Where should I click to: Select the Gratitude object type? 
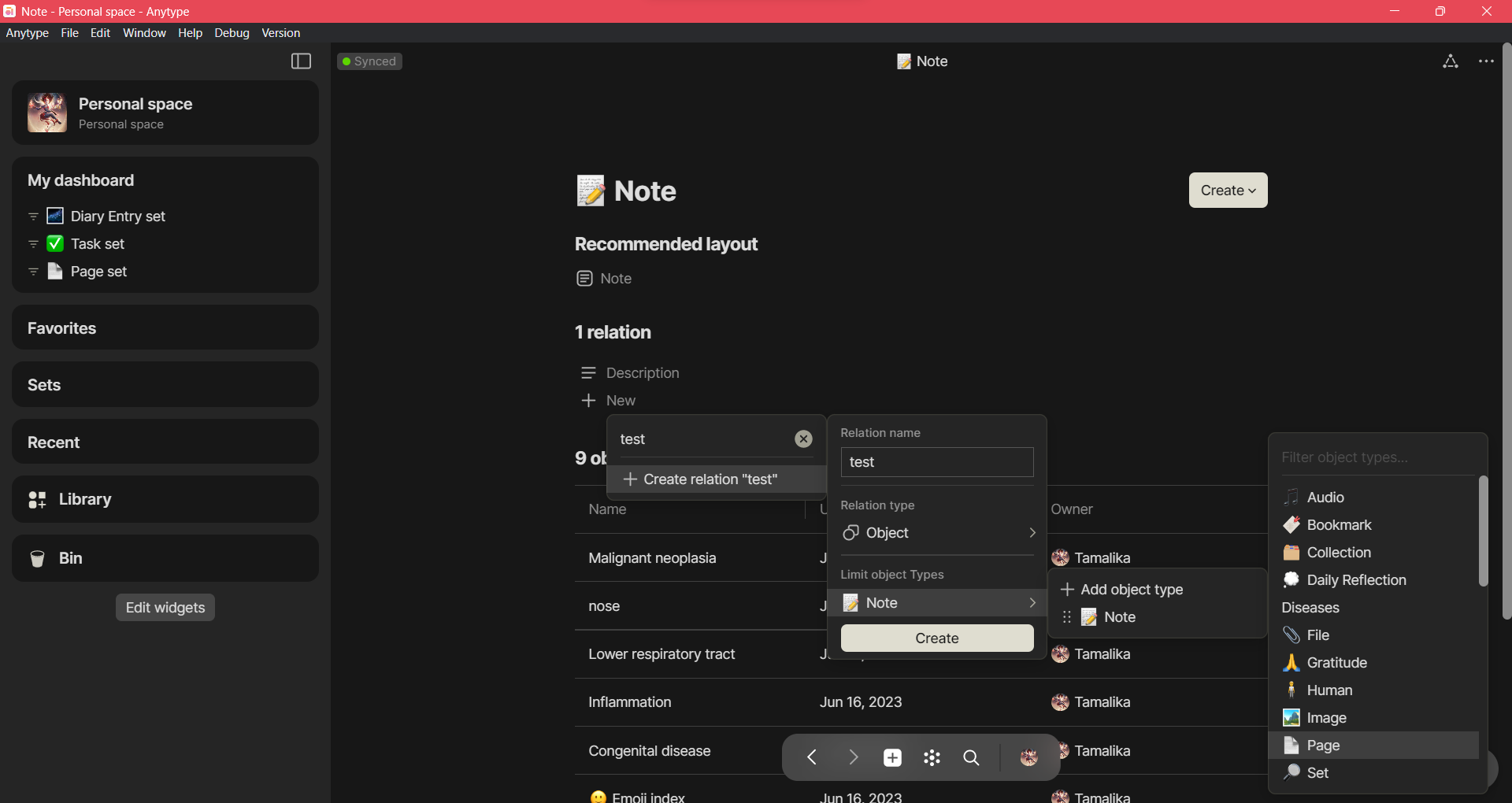pyautogui.click(x=1373, y=663)
